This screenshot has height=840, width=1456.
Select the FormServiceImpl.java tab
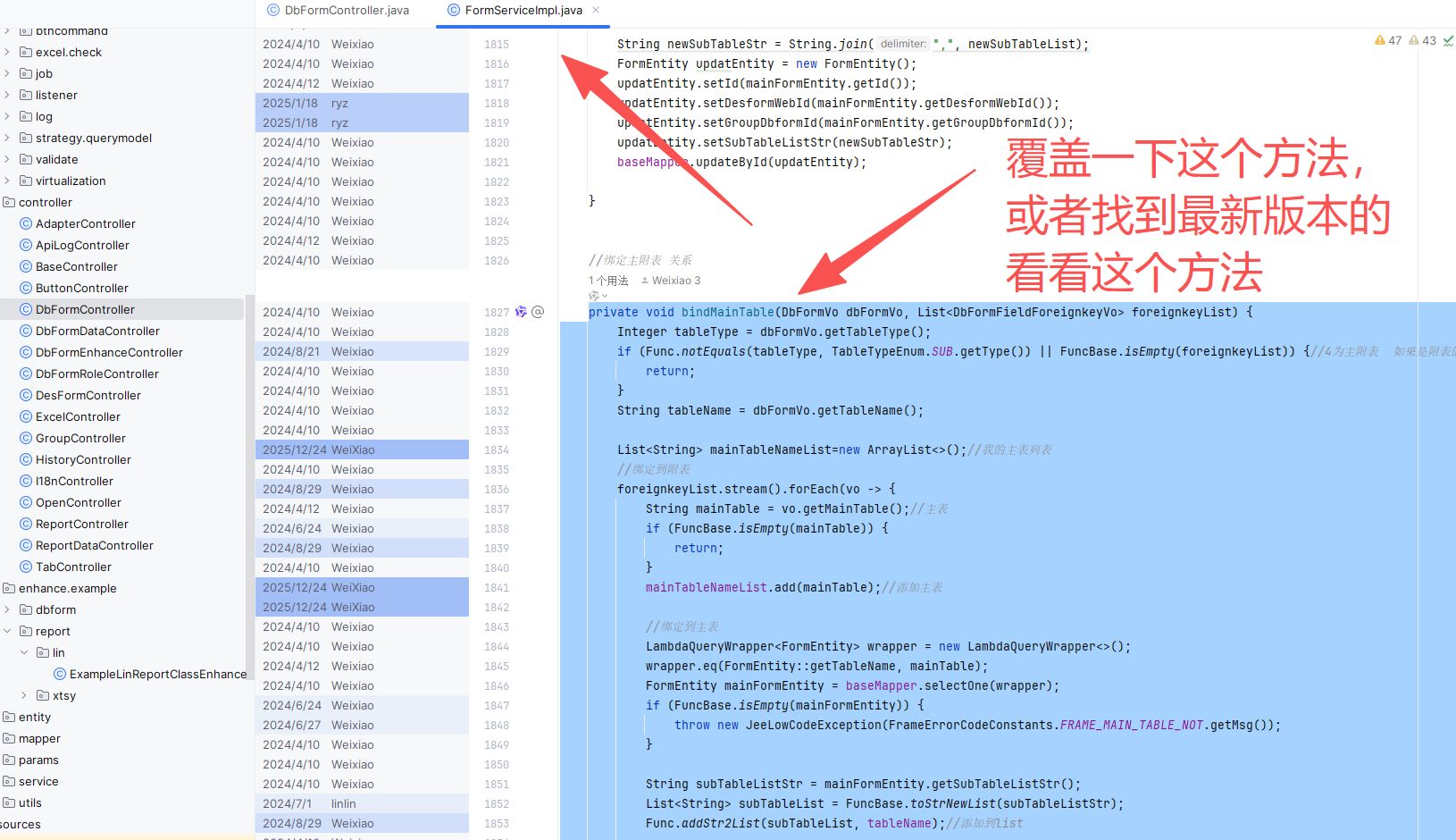tap(523, 10)
